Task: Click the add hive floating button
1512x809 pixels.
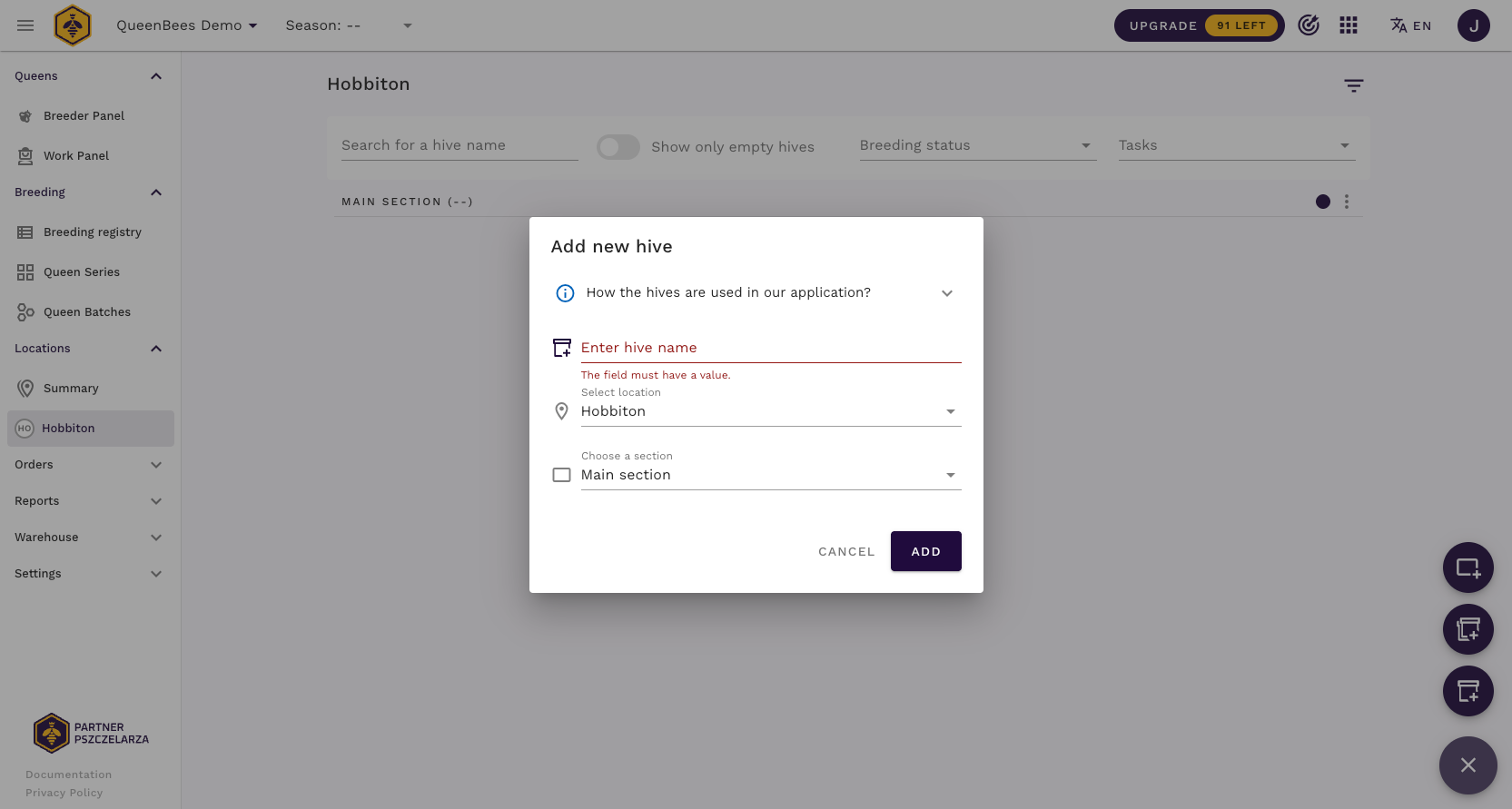Action: pyautogui.click(x=1468, y=691)
